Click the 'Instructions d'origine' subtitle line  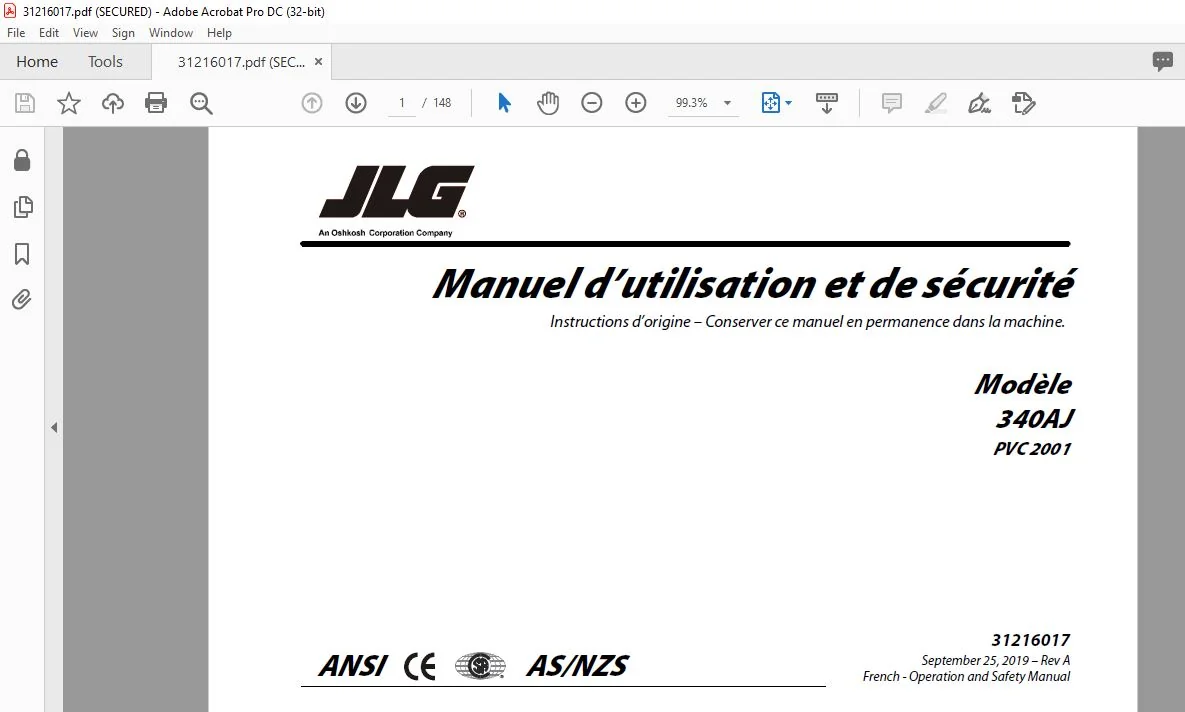coord(807,322)
